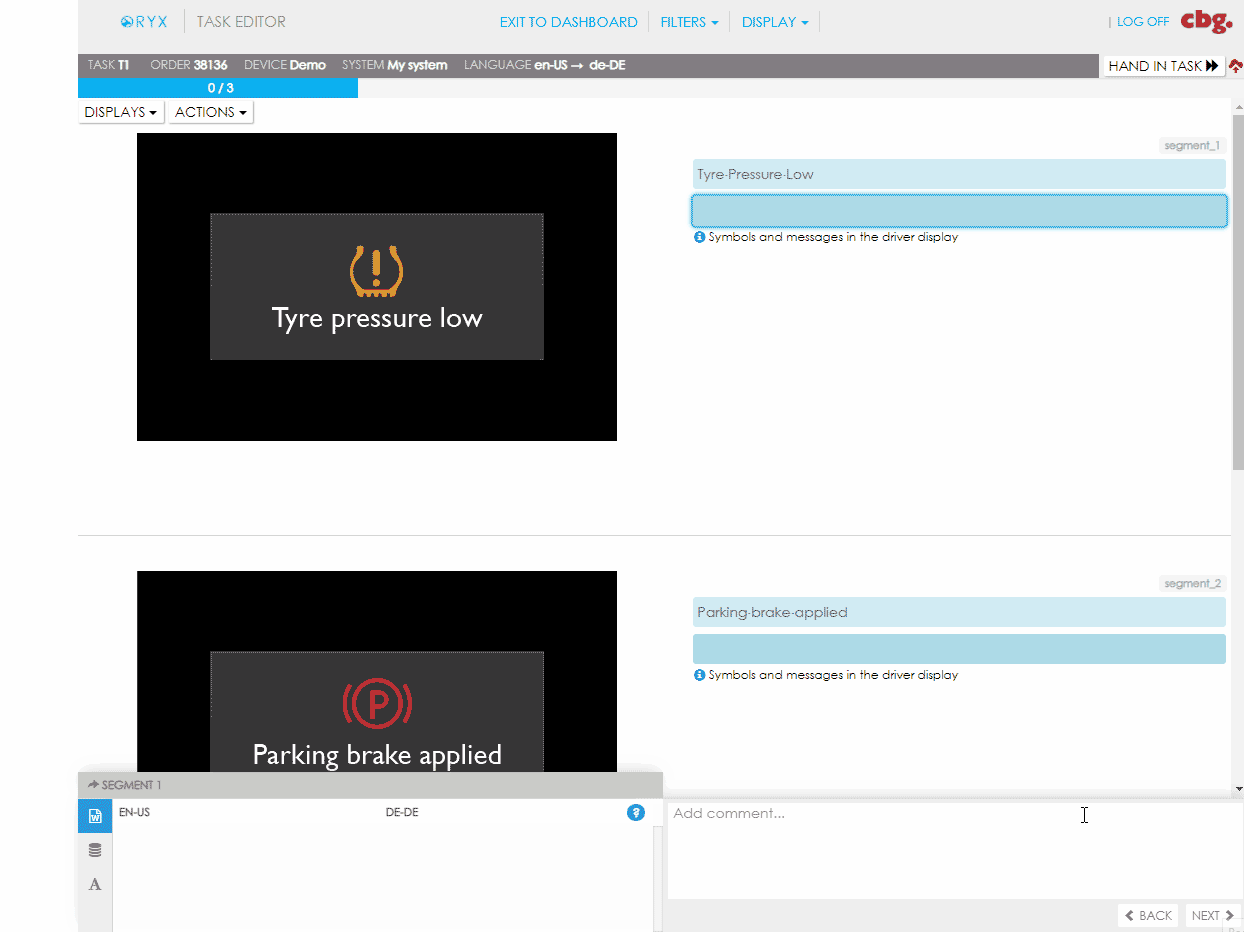1244x932 pixels.
Task: Click 'ORDER 38136' in the info bar
Action: click(189, 65)
